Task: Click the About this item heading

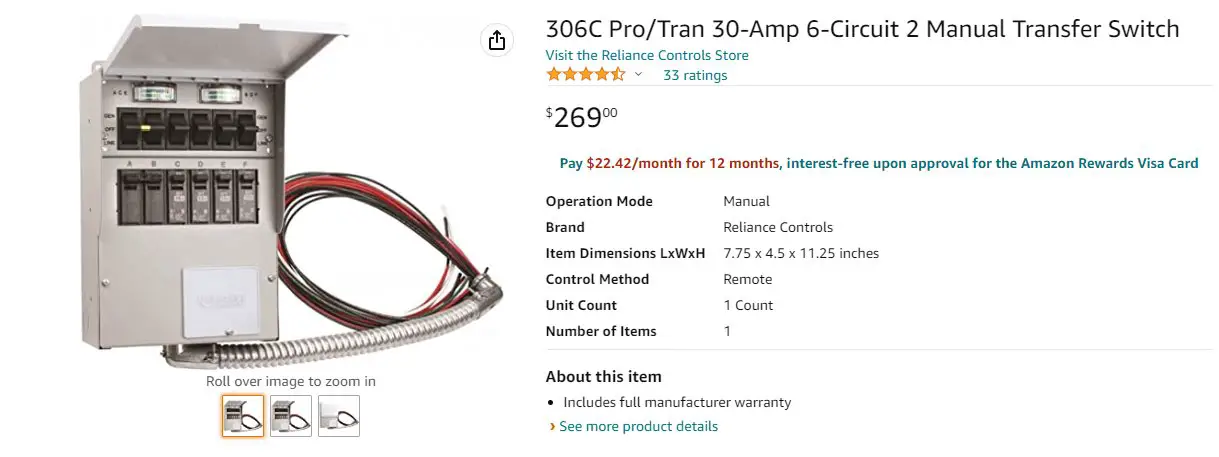Action: click(x=603, y=377)
